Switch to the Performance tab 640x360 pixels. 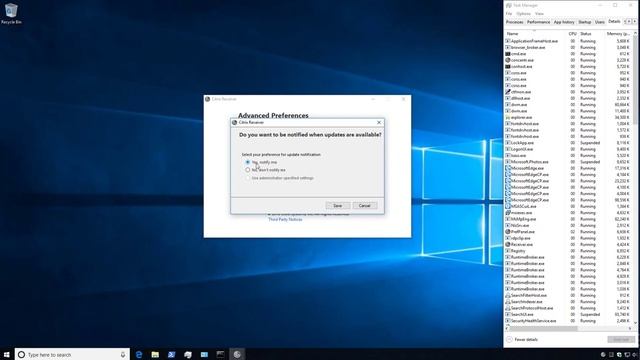click(538, 22)
